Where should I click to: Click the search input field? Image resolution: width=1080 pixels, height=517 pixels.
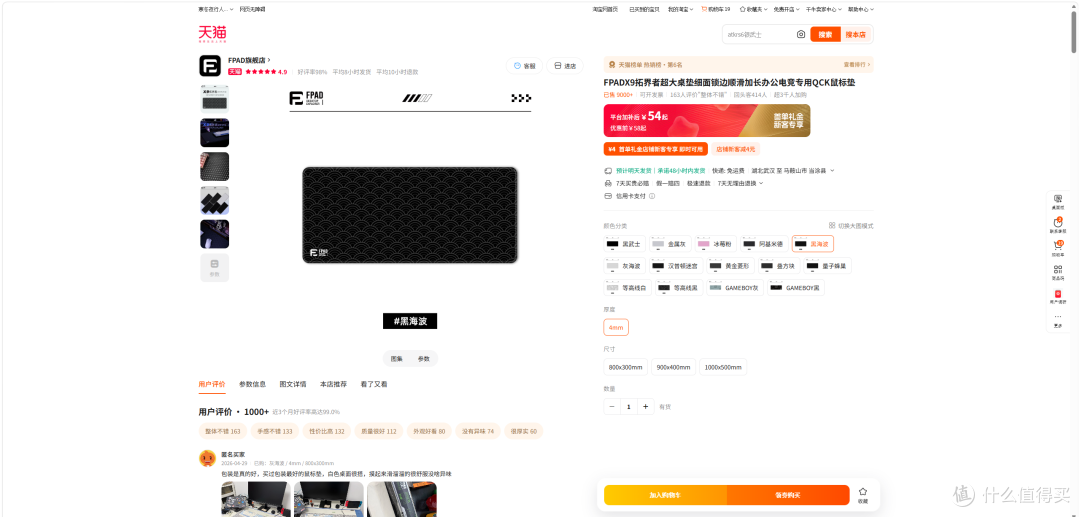tap(758, 34)
